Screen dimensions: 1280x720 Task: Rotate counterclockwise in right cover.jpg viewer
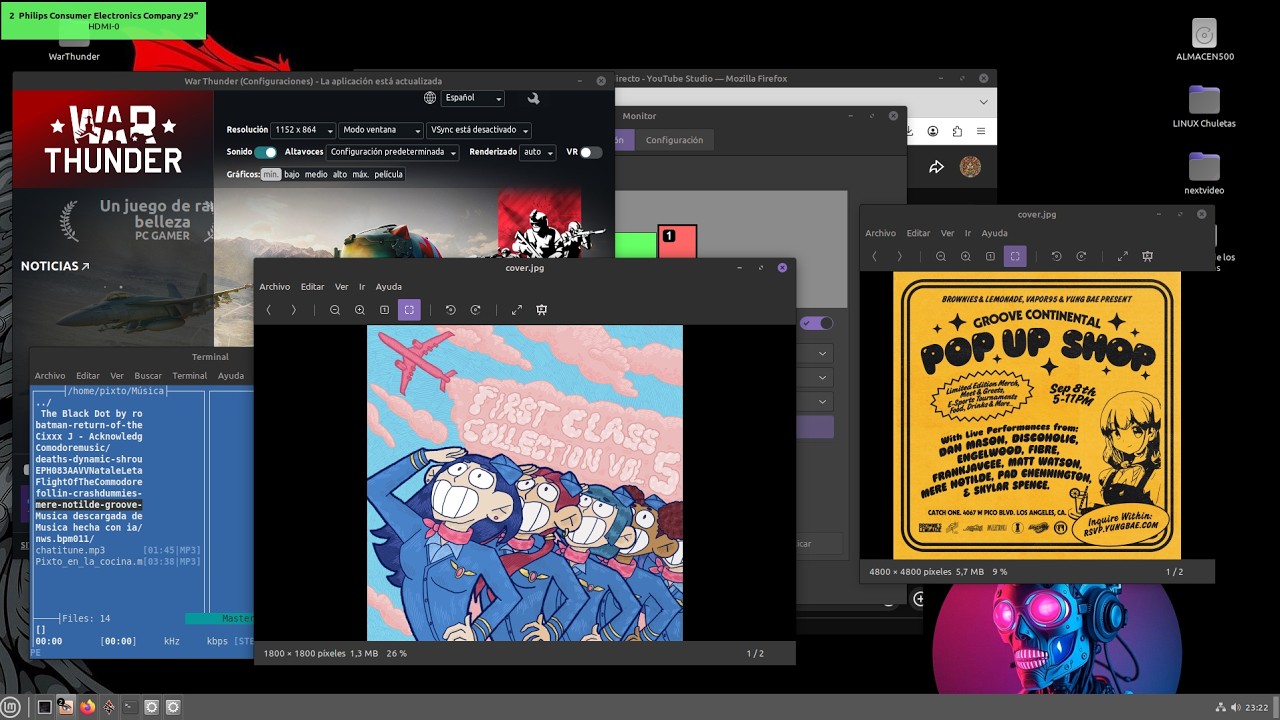(1057, 256)
